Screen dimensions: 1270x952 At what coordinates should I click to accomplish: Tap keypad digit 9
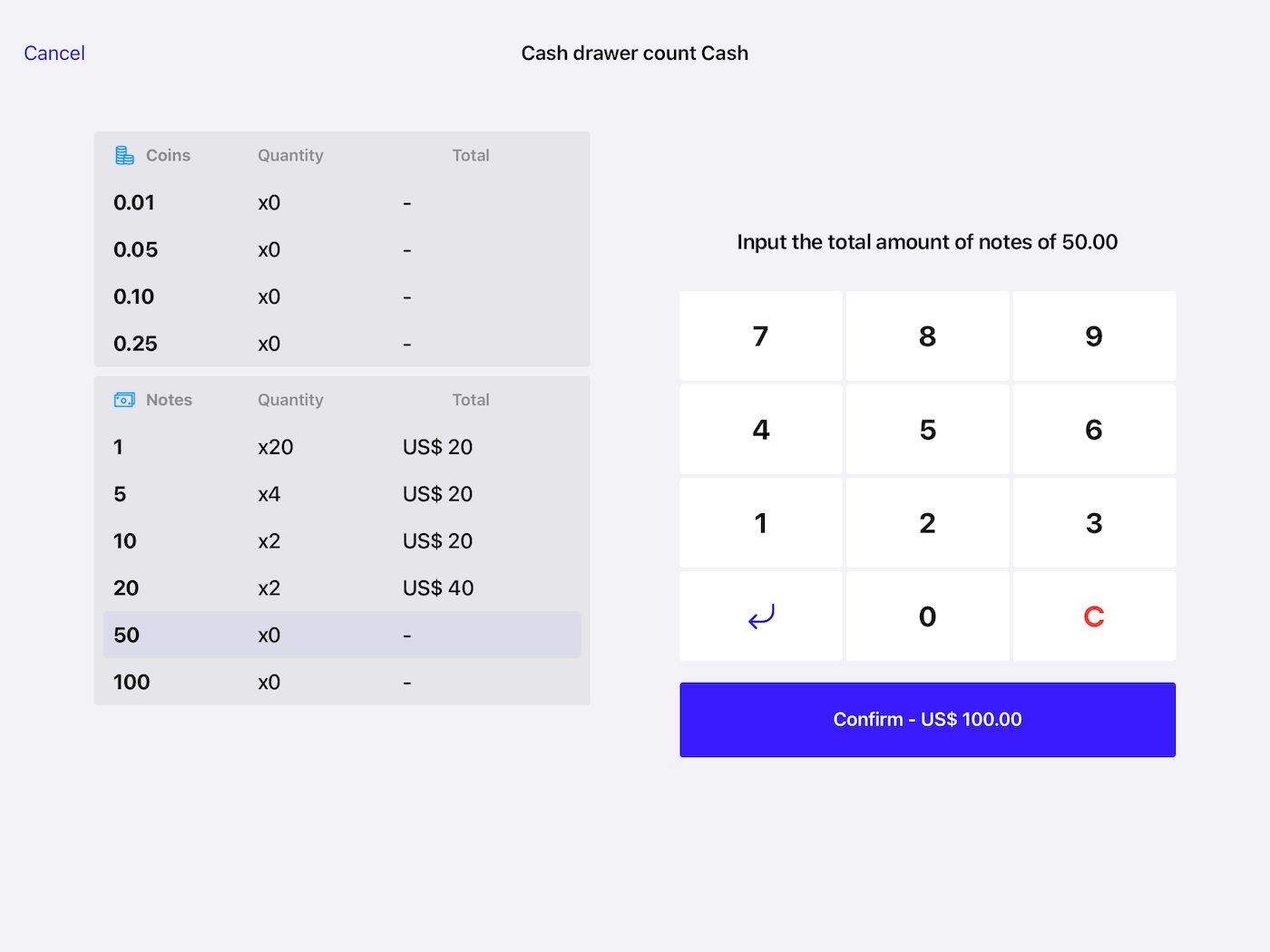(1094, 336)
